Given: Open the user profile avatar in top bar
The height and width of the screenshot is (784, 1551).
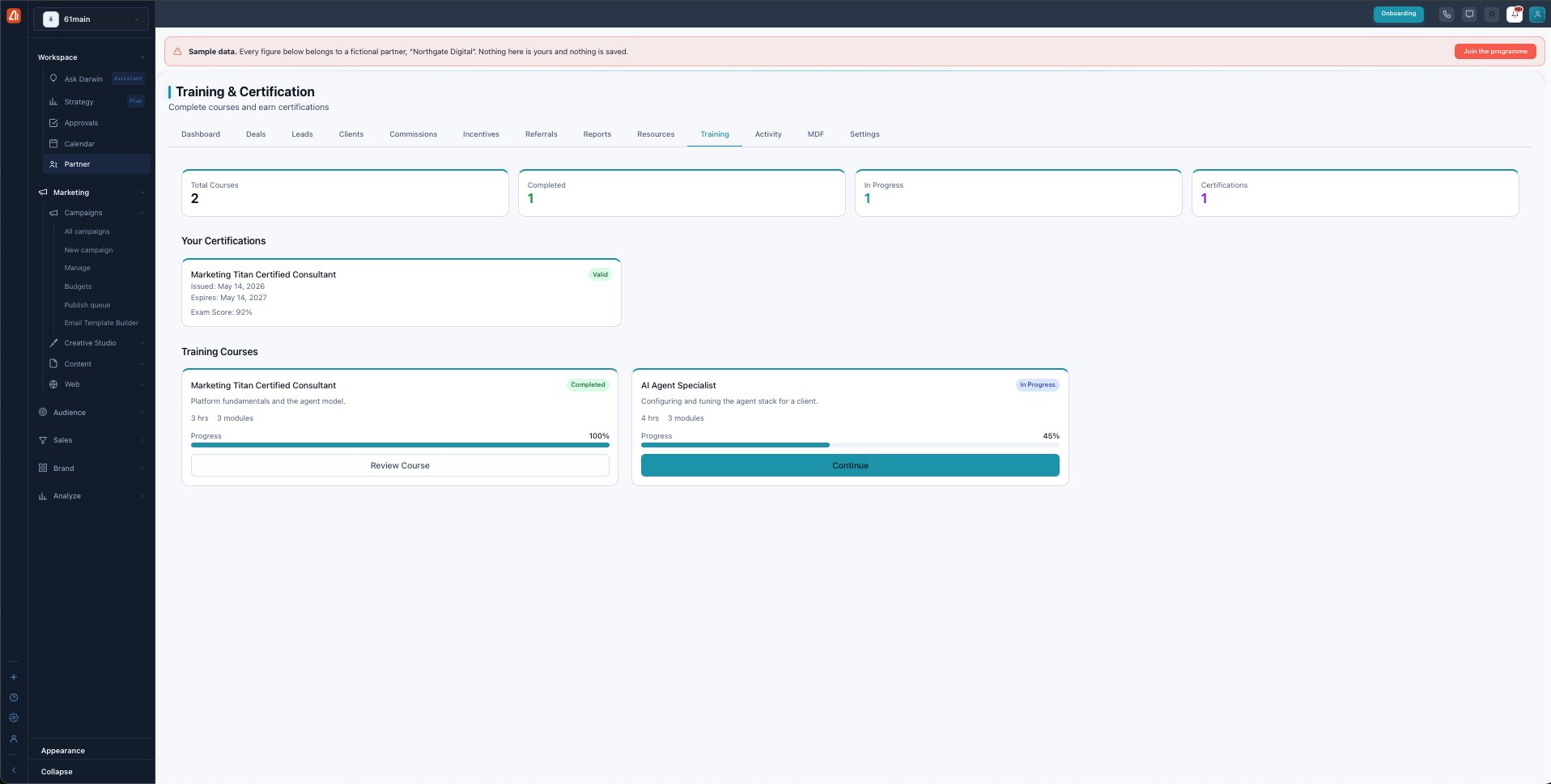Looking at the screenshot, I should pos(1537,14).
